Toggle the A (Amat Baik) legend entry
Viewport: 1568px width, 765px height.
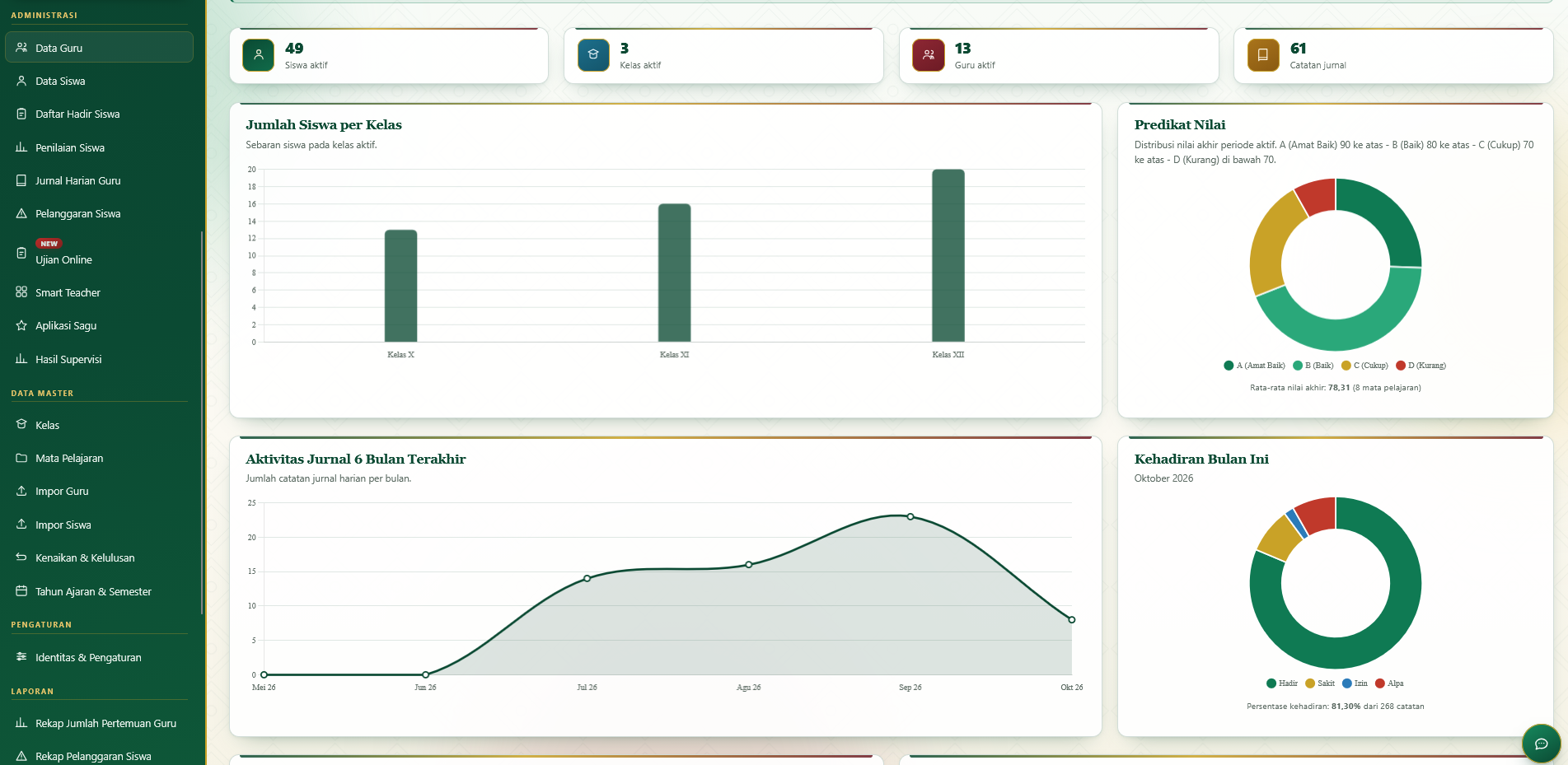pos(1254,366)
